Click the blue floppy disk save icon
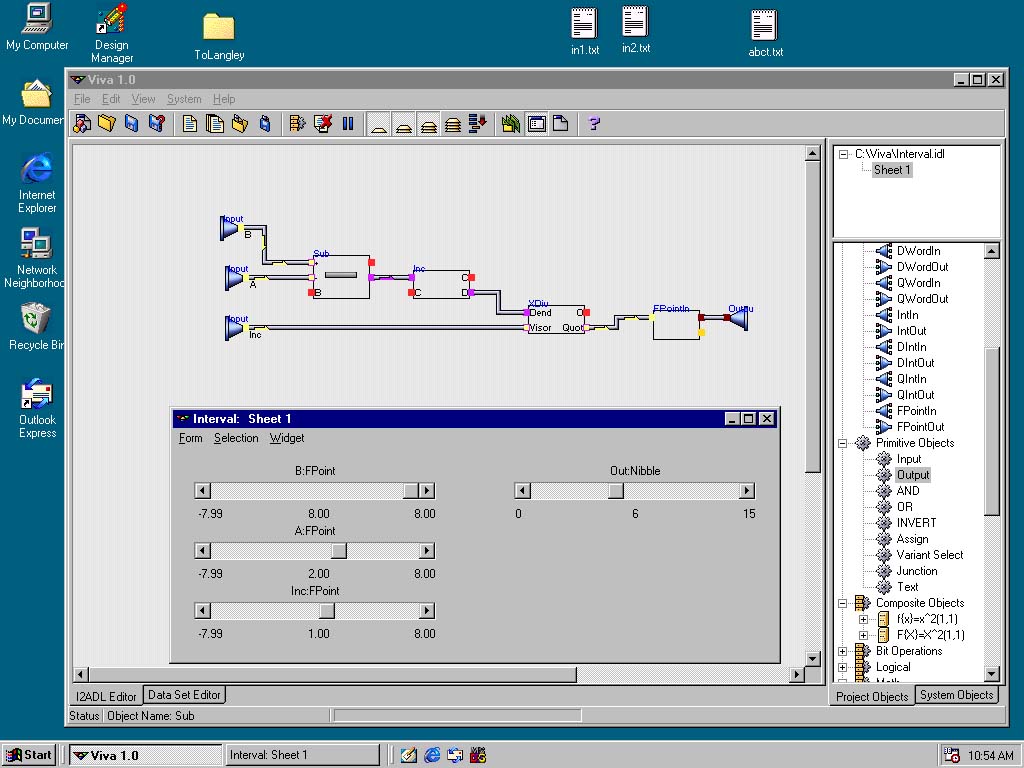Viewport: 1024px width, 768px height. point(131,124)
